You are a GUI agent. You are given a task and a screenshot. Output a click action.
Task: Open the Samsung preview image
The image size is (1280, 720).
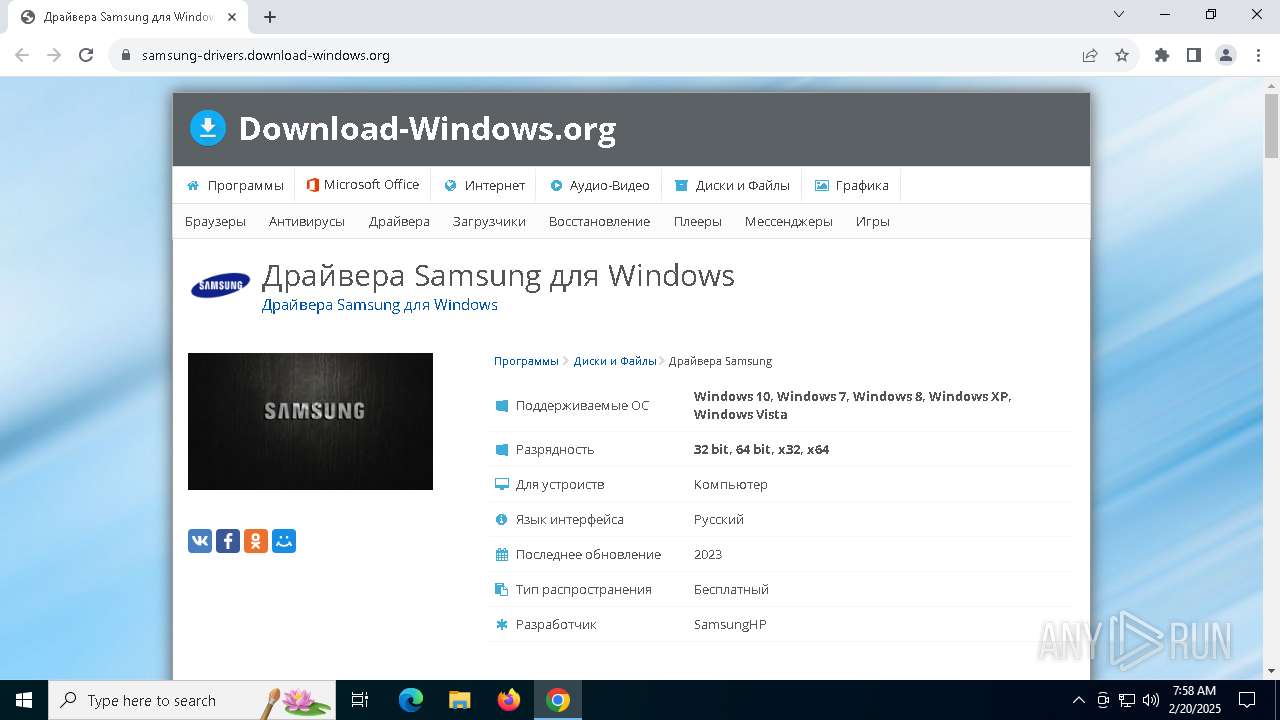point(310,421)
